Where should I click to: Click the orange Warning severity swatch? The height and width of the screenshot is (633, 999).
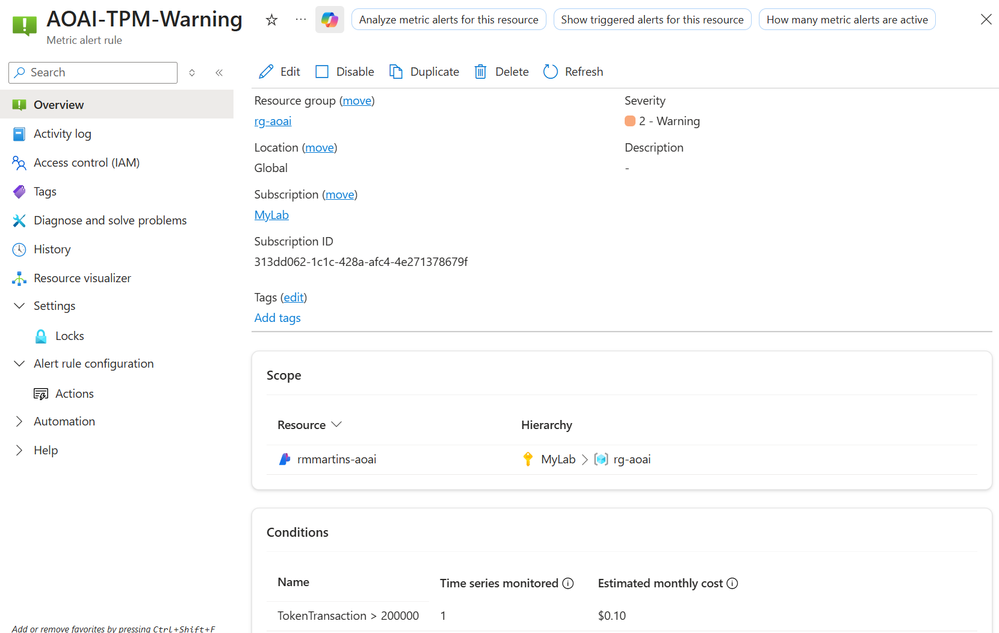click(x=630, y=121)
